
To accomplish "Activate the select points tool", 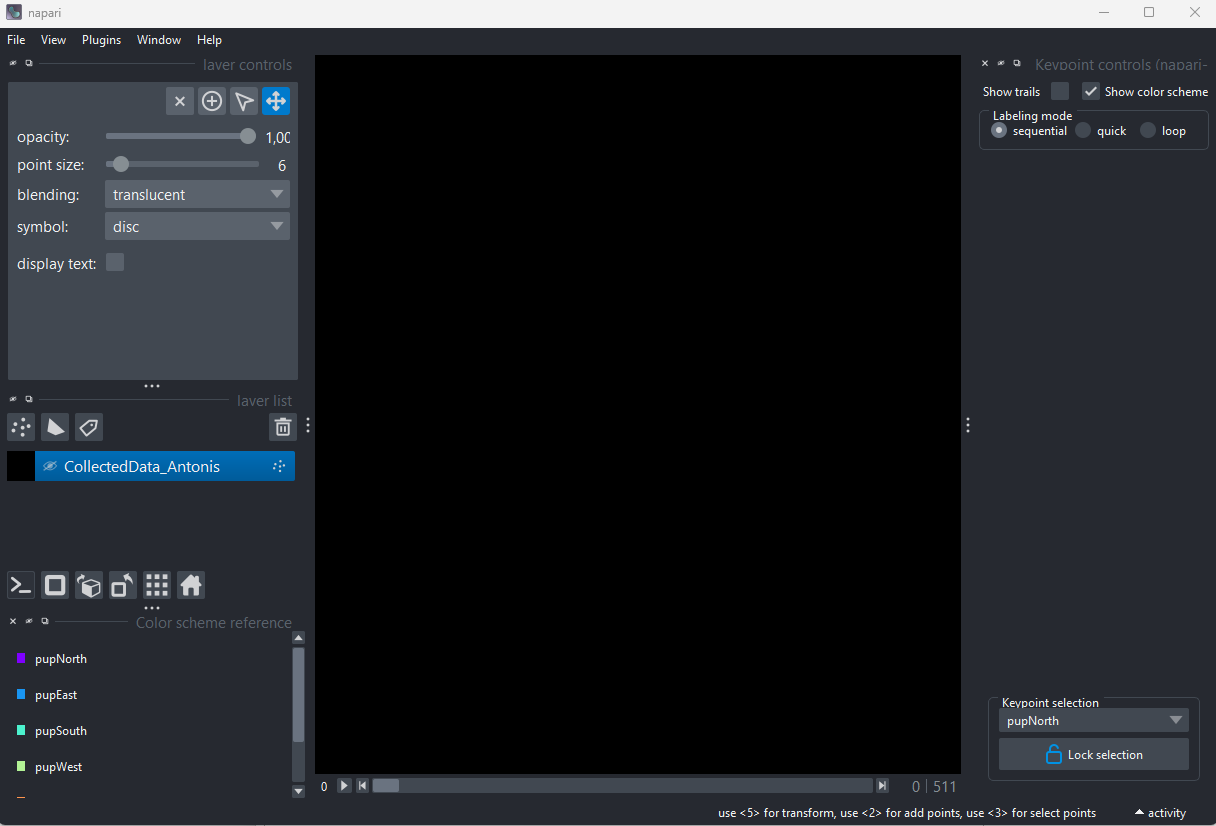I will point(244,100).
